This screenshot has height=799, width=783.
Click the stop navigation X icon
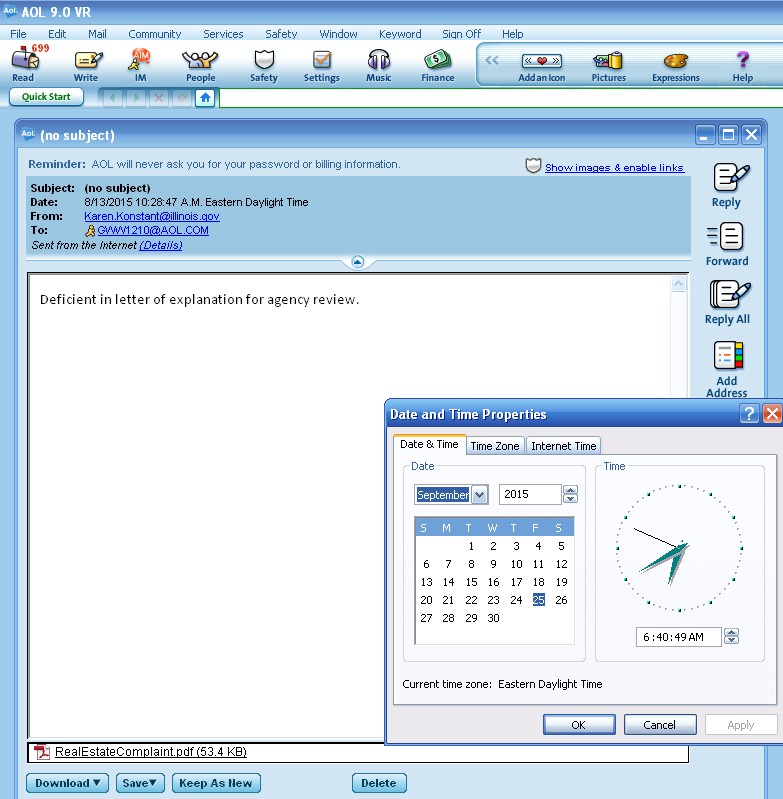tap(159, 97)
